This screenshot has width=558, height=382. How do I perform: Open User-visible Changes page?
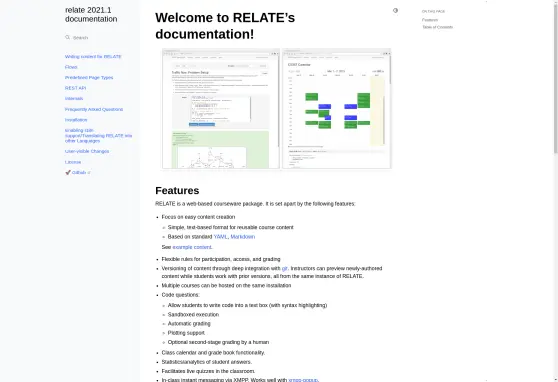click(87, 151)
